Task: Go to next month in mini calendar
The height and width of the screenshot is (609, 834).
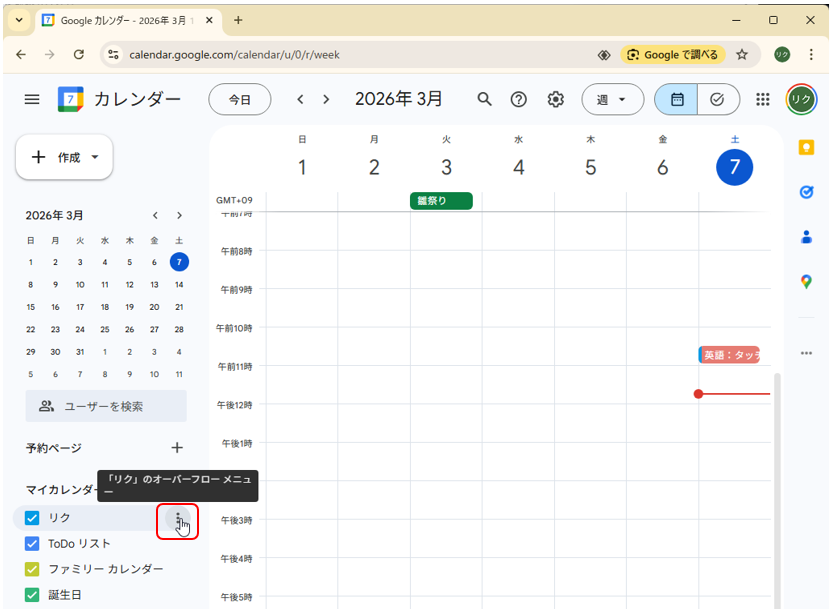Action: 179,215
